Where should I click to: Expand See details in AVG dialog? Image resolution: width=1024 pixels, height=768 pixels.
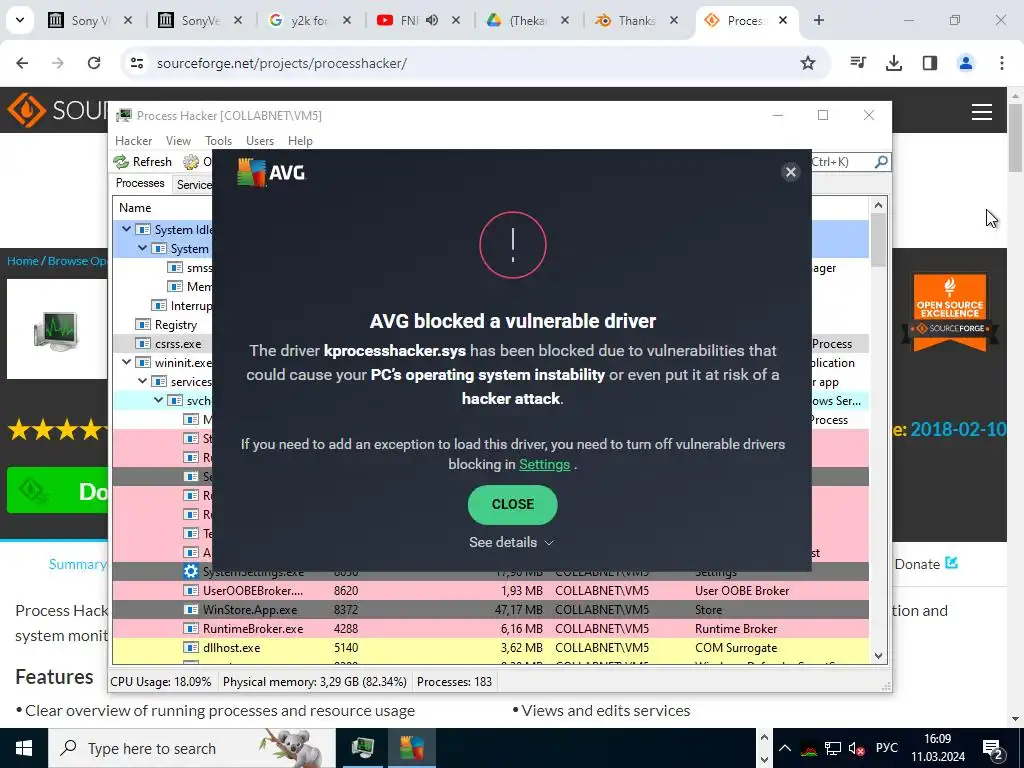click(x=511, y=542)
